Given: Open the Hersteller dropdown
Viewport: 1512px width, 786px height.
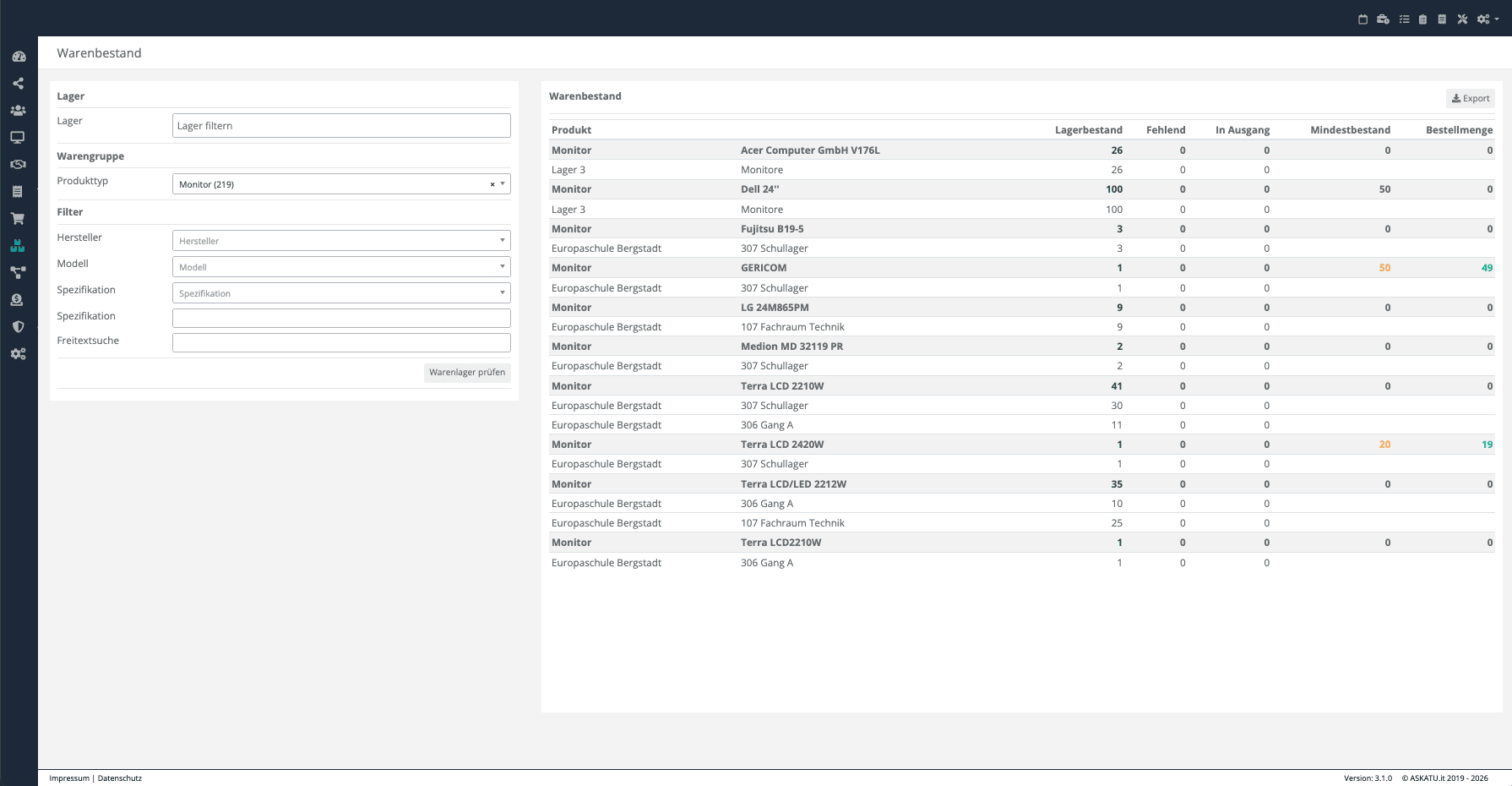Looking at the screenshot, I should point(341,241).
